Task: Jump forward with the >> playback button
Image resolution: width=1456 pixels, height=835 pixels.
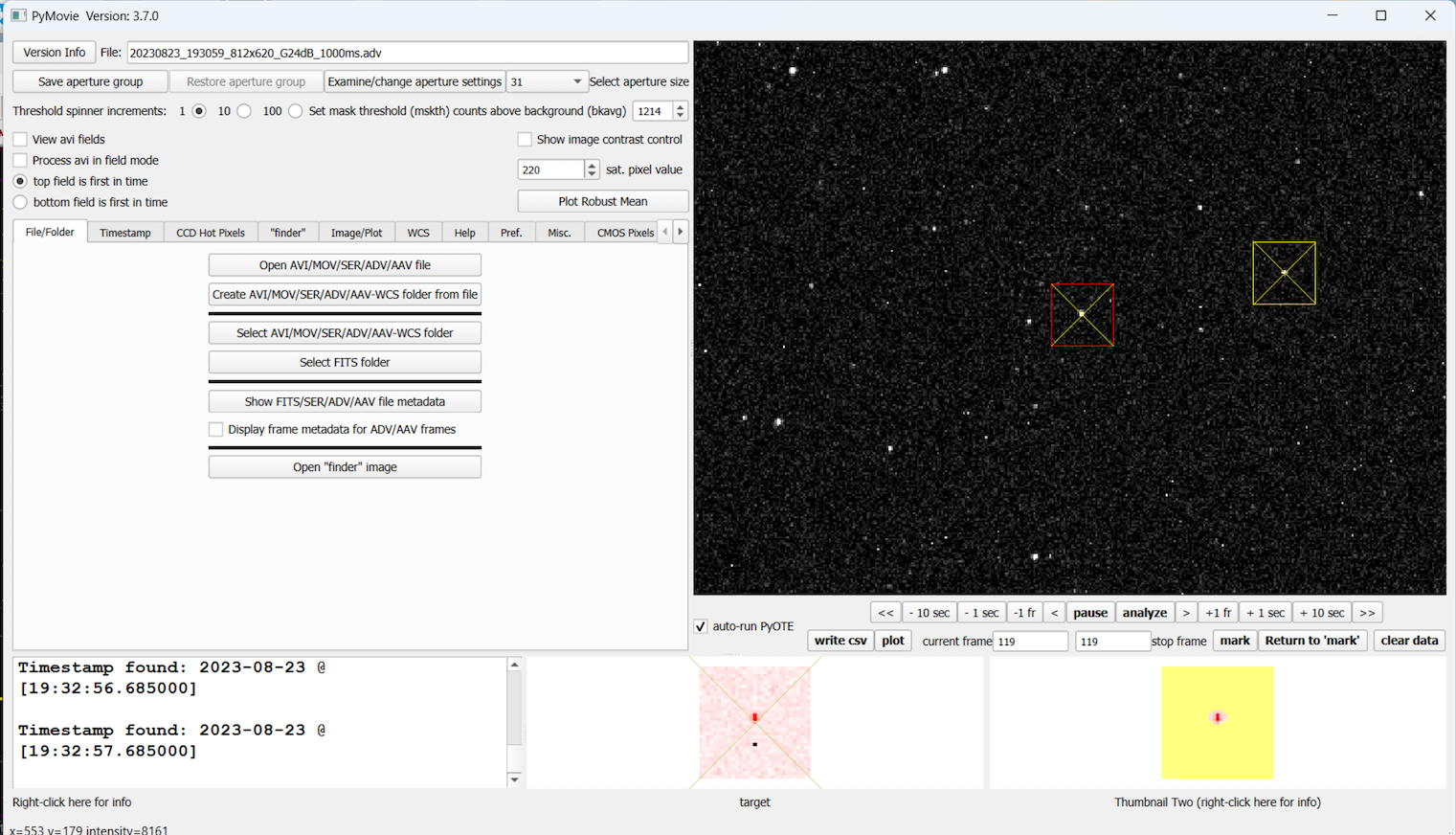Action: (1367, 613)
